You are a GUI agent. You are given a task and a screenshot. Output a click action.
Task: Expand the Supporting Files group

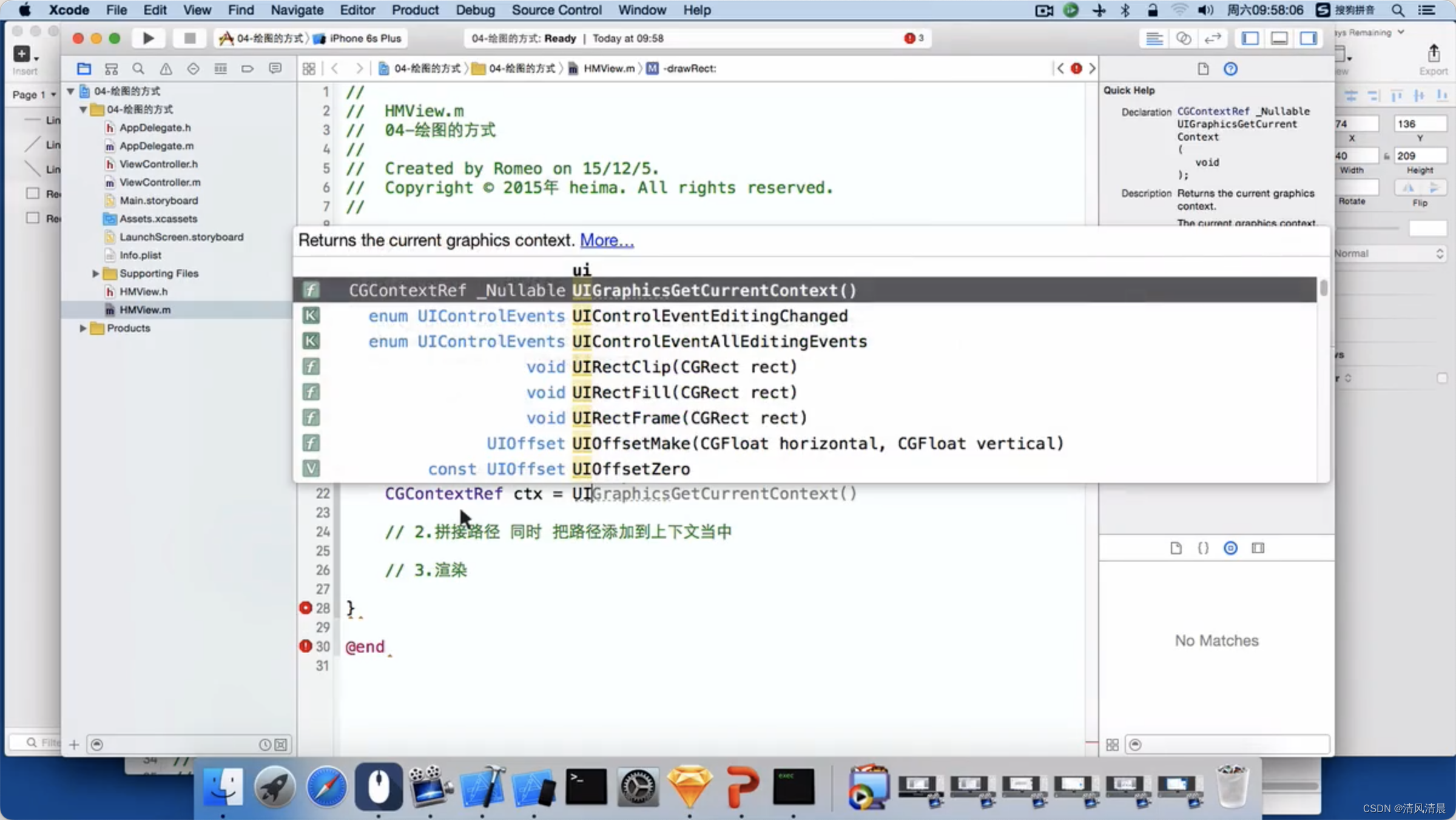(95, 274)
